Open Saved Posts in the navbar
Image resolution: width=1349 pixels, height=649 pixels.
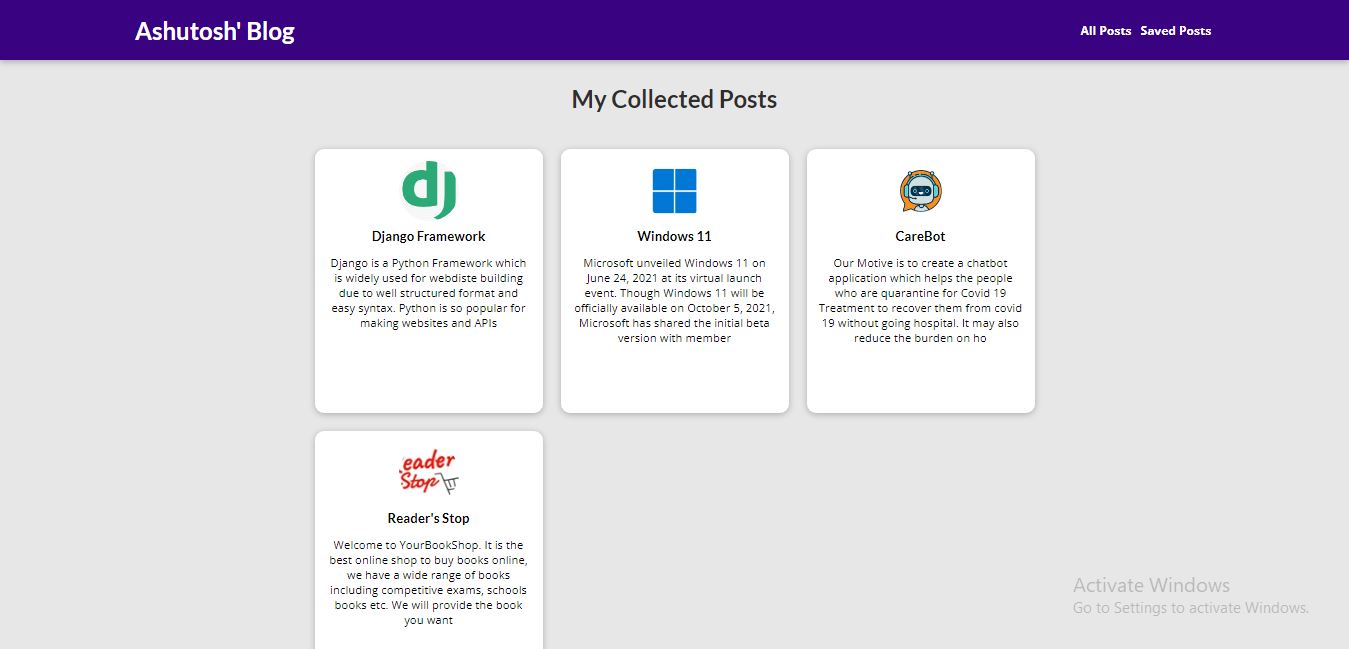tap(1175, 31)
